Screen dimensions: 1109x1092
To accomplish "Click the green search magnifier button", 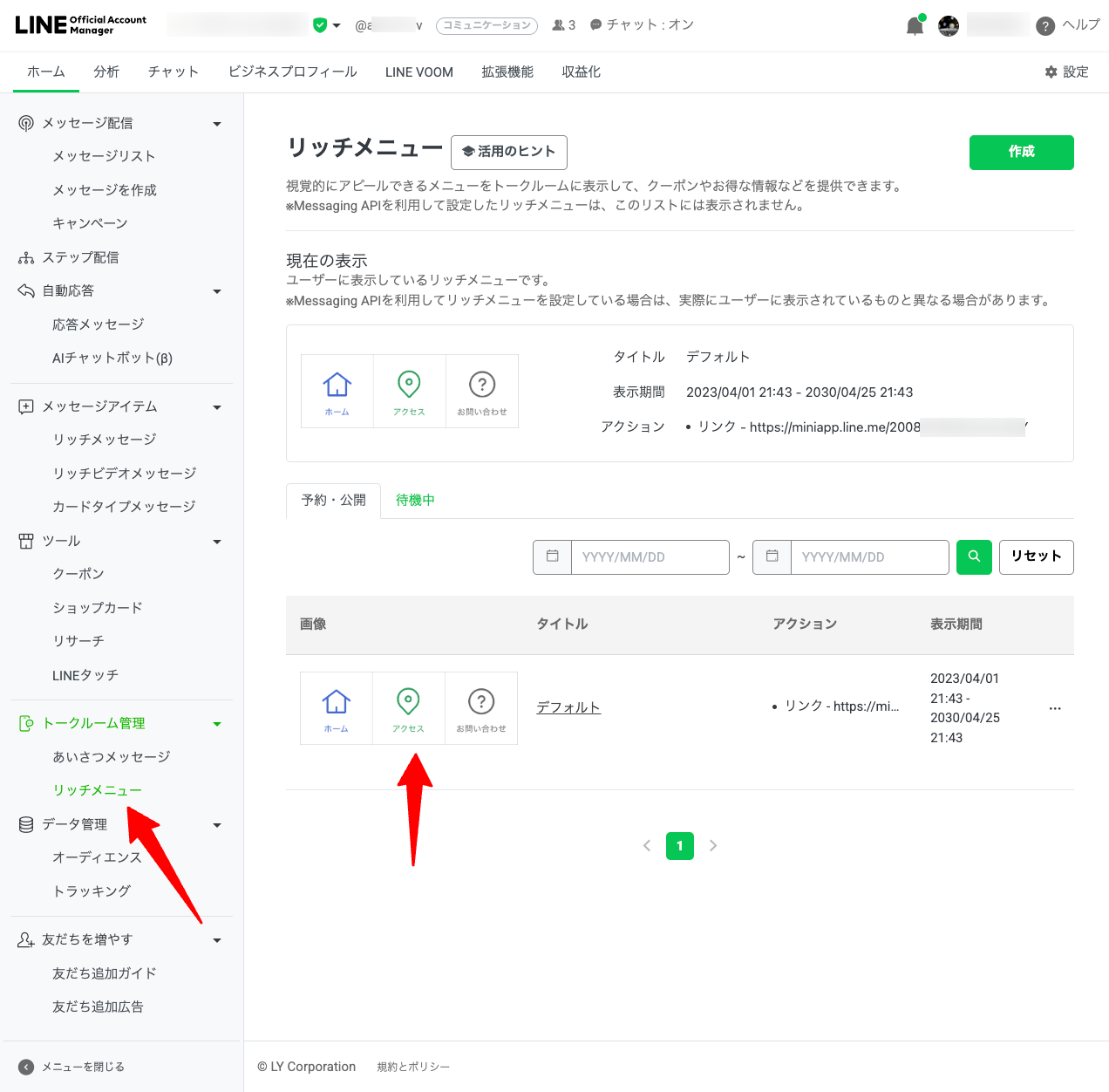I will [x=974, y=556].
